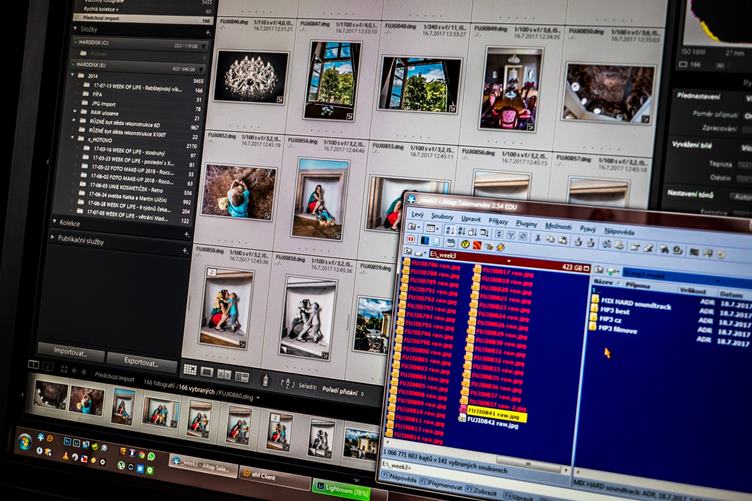This screenshot has width=752, height=501.
Task: Click the cut scissors icon in Salamander toolbar
Action: pyautogui.click(x=538, y=237)
